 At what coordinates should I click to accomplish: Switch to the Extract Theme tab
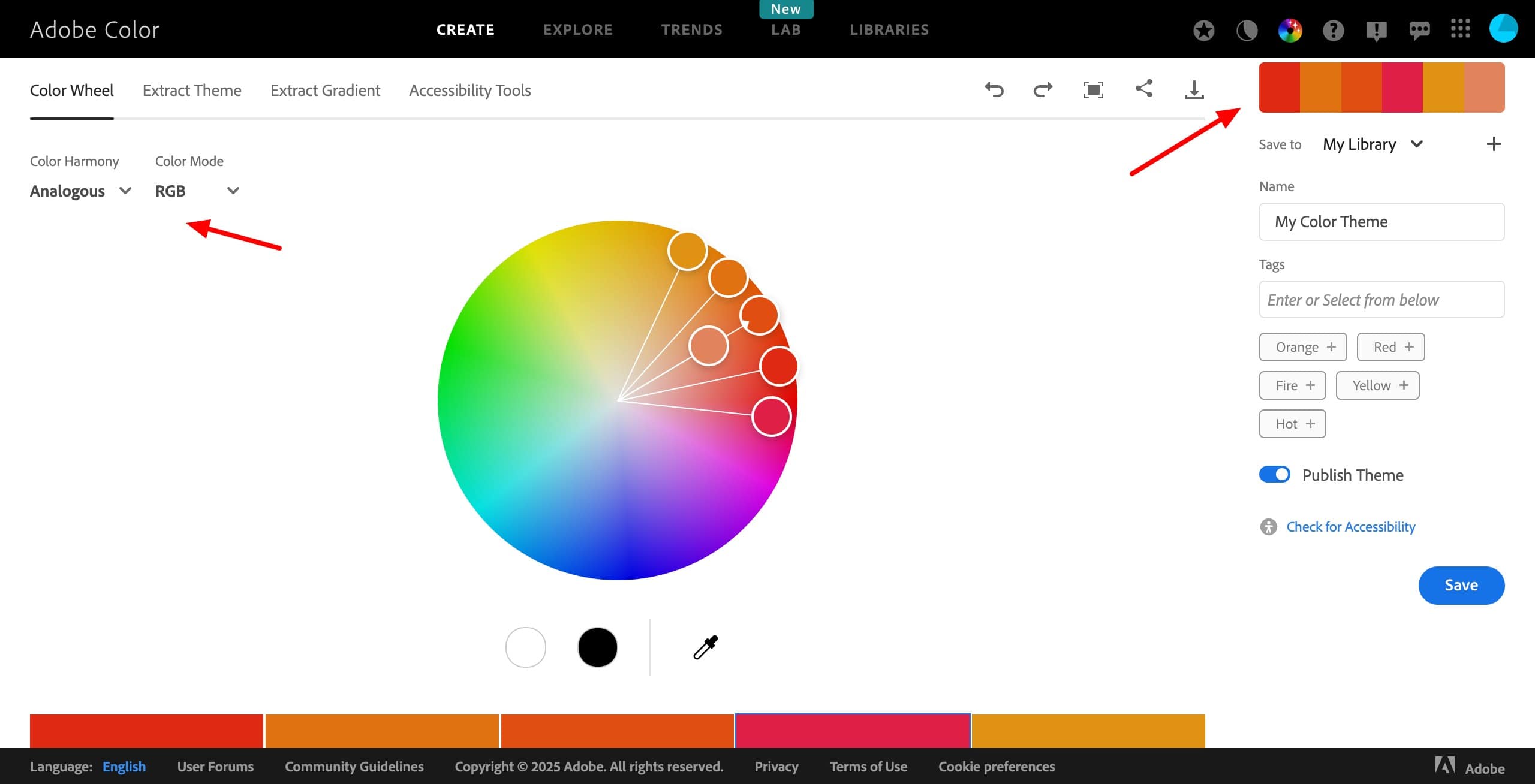point(192,91)
